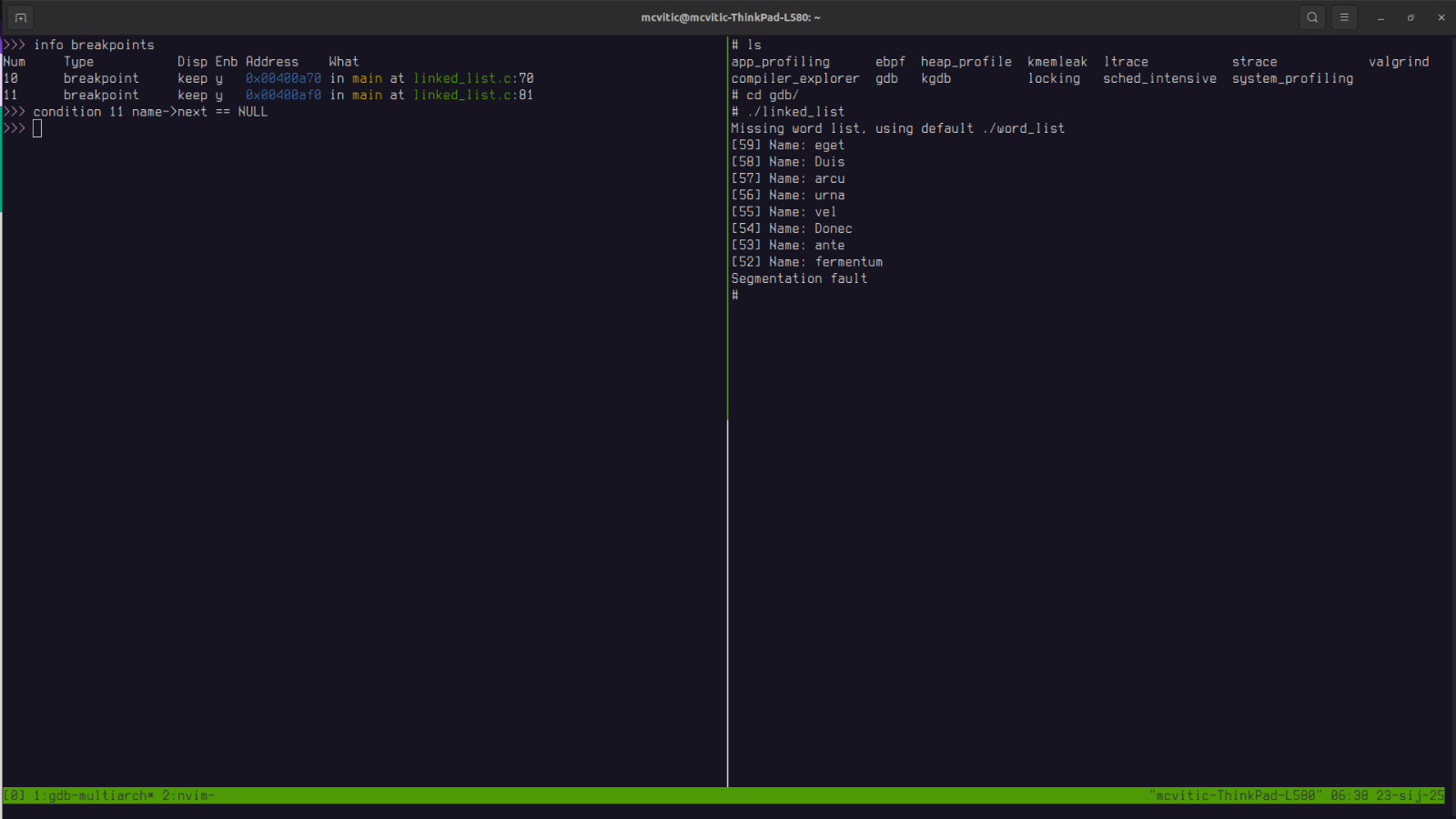1456x819 pixels.
Task: Click the '[52] Name: fermentum' output line
Action: pos(807,262)
